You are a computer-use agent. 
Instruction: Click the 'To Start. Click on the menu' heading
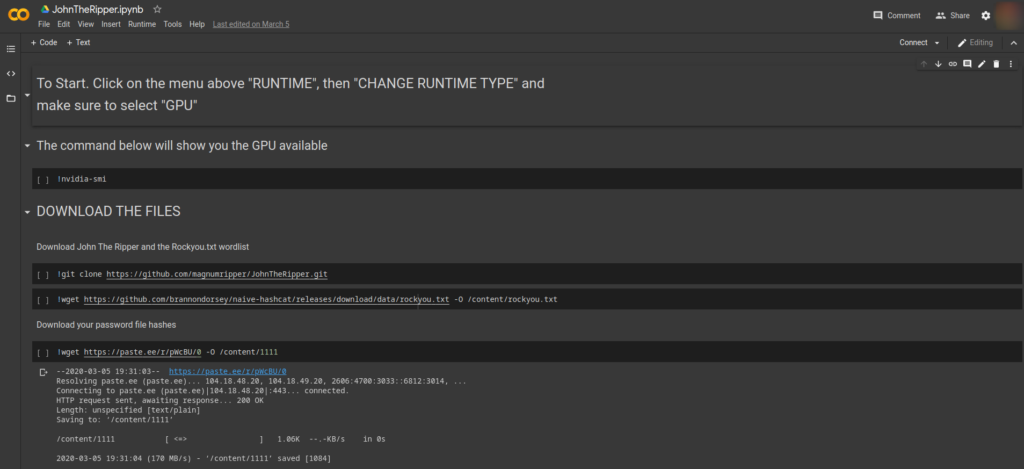click(x=290, y=94)
